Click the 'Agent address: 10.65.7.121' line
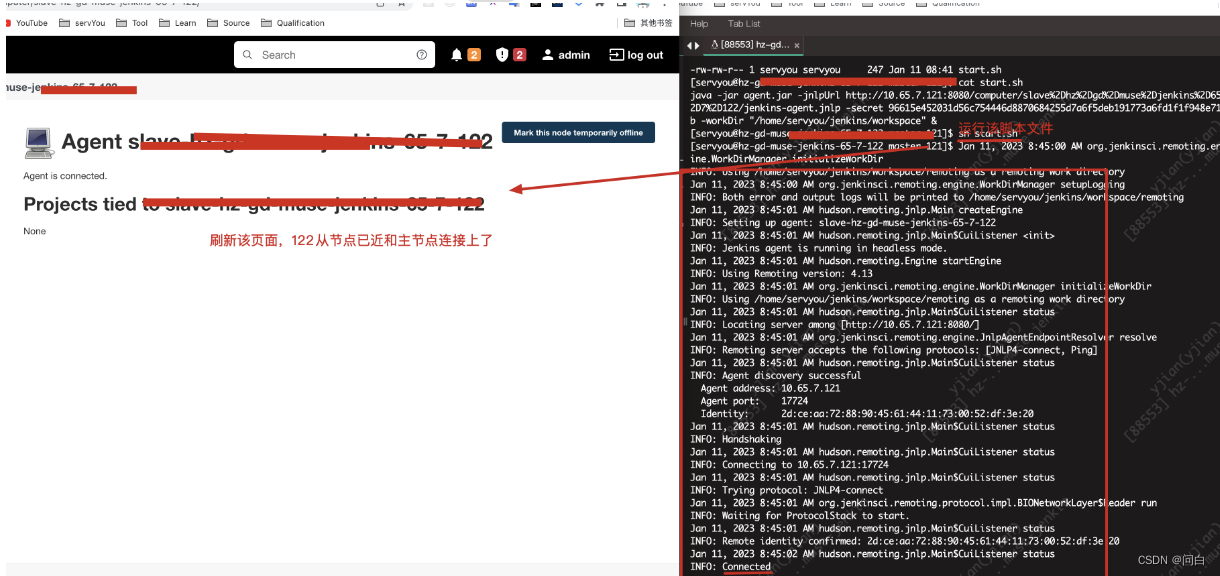This screenshot has width=1220, height=576. (770, 388)
